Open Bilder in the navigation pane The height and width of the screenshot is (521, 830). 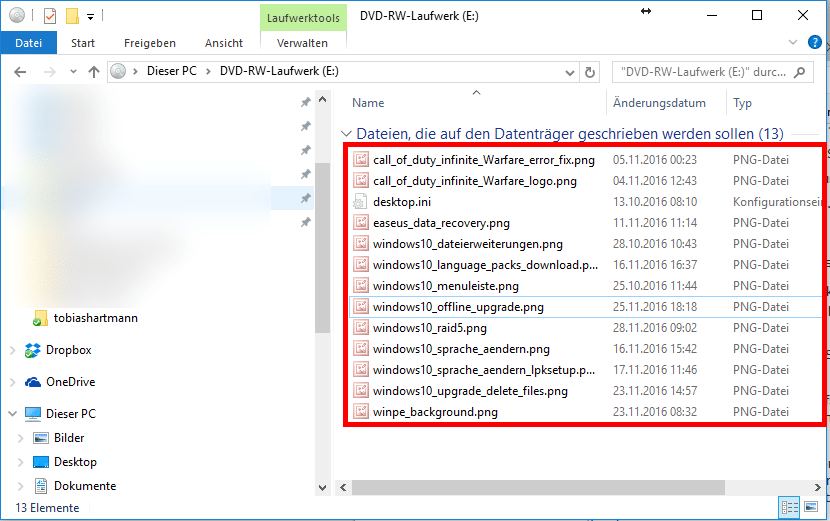[69, 438]
